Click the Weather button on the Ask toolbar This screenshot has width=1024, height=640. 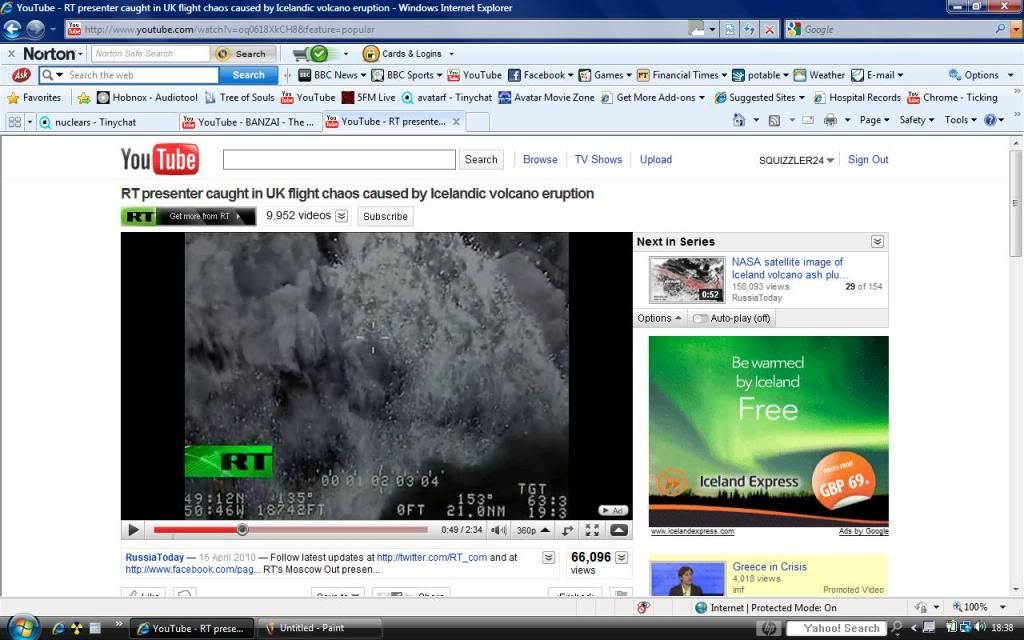(x=819, y=75)
